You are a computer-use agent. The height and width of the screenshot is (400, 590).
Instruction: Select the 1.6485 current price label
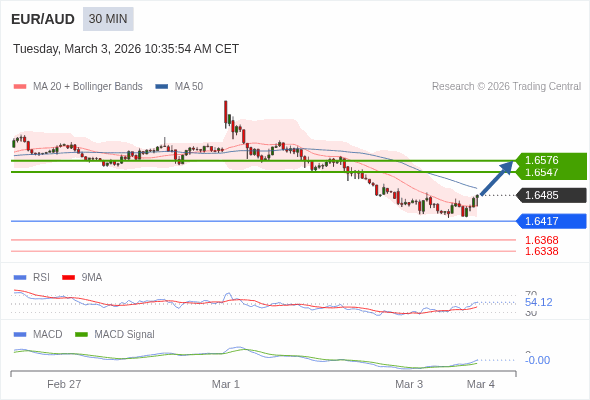(x=551, y=195)
